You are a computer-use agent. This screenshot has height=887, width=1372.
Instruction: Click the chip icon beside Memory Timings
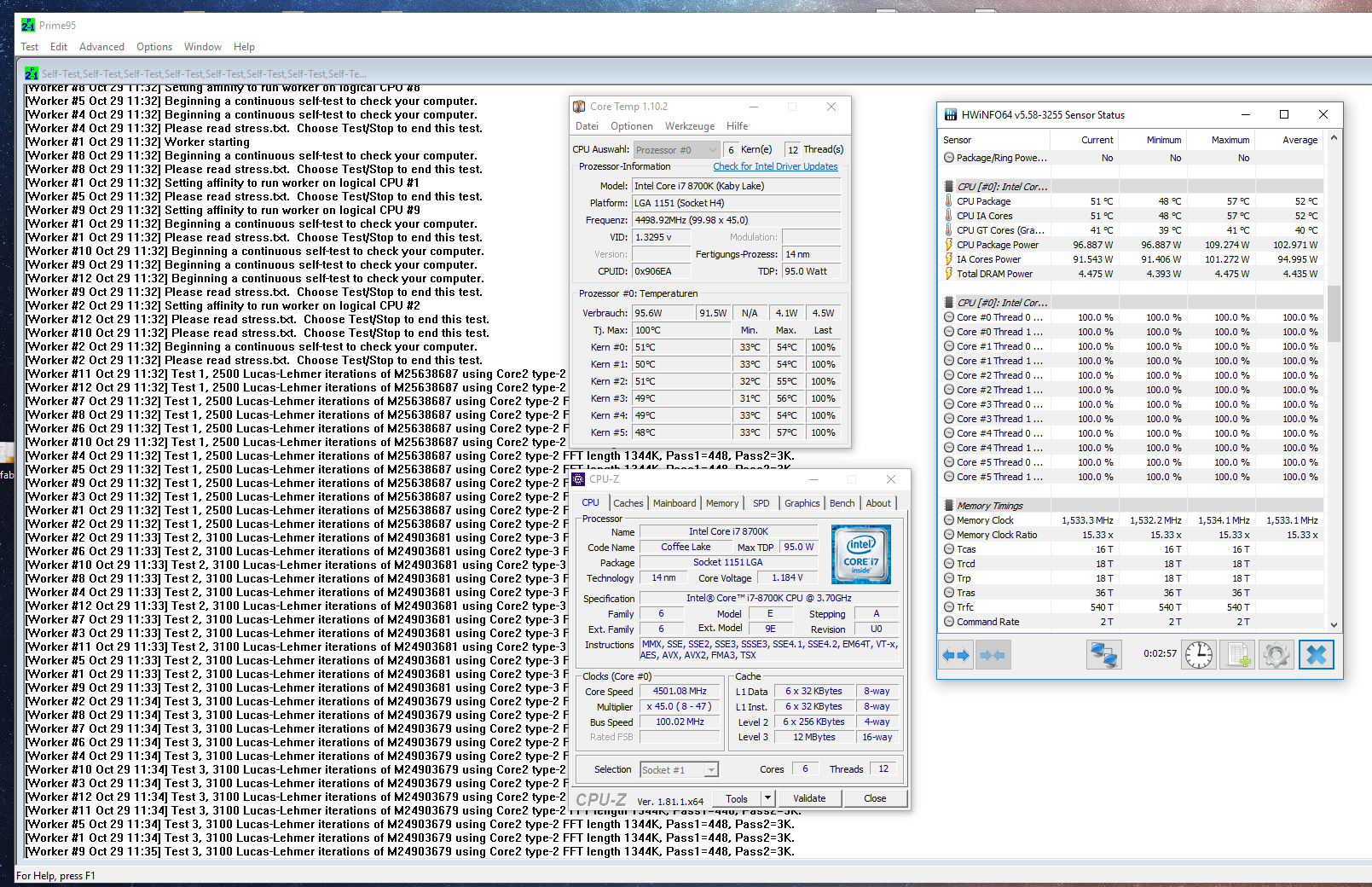(949, 506)
